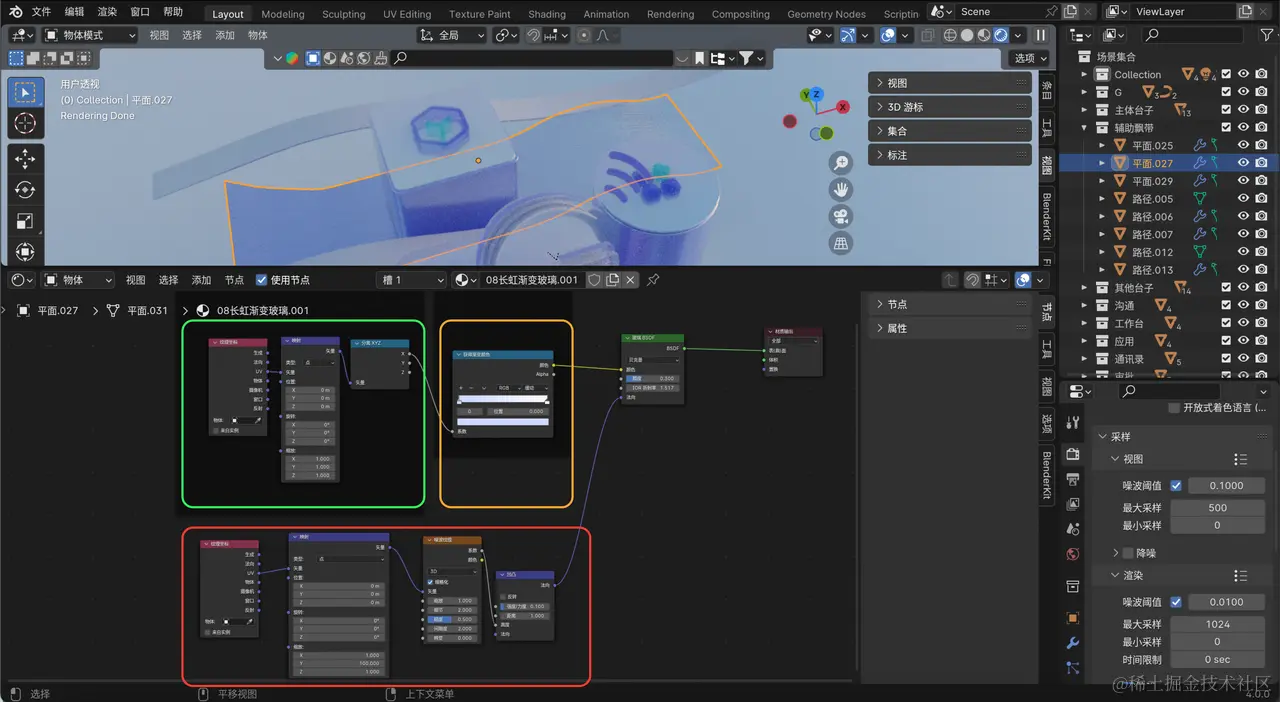This screenshot has width=1280, height=702.
Task: Open the 物体模式 mode dropdown
Action: tap(89, 35)
